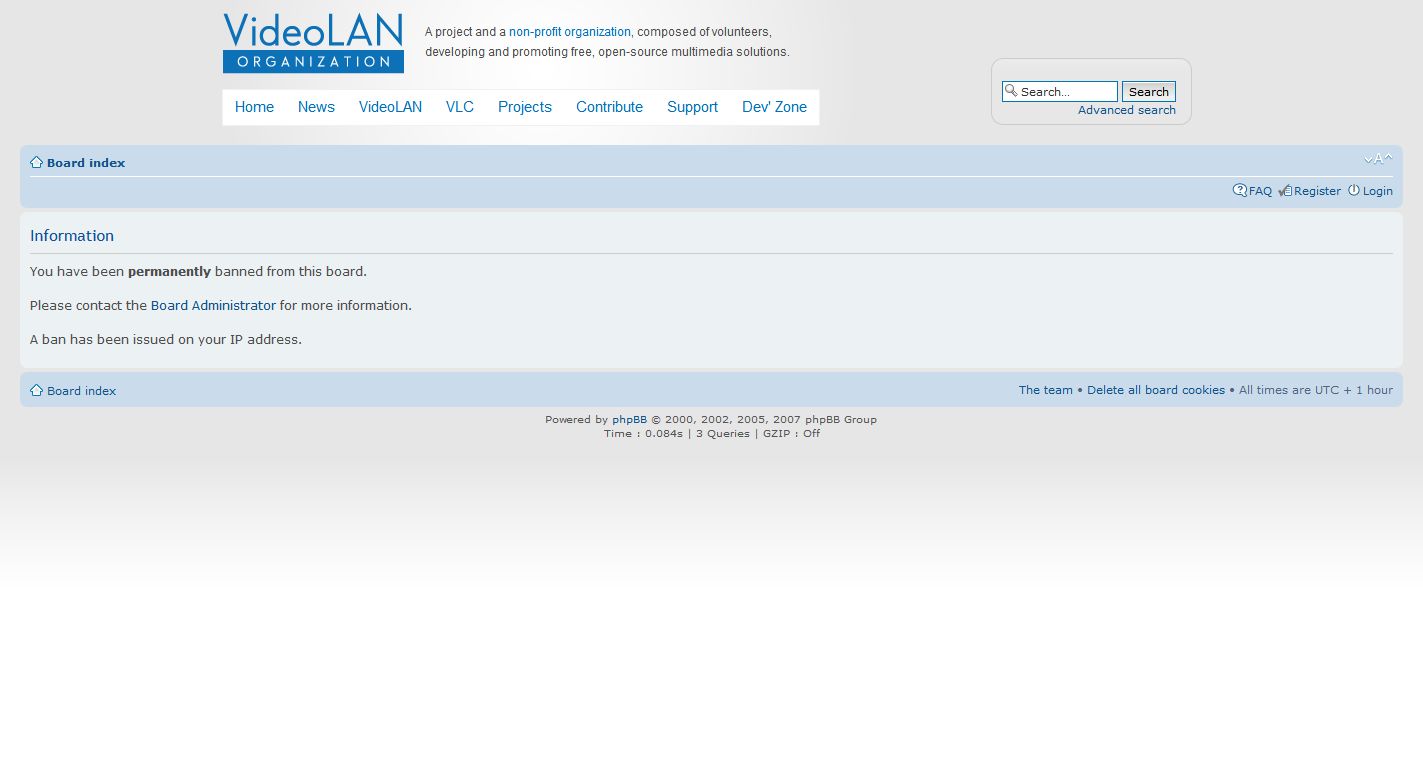Click the VideoLAN Organization logo
The image size is (1423, 781).
tap(313, 43)
